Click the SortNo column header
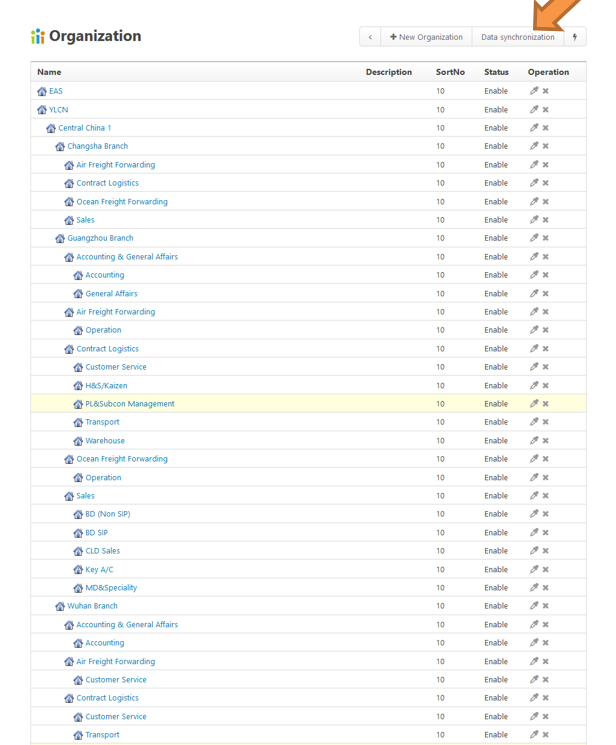This screenshot has height=745, width=616. coord(450,72)
